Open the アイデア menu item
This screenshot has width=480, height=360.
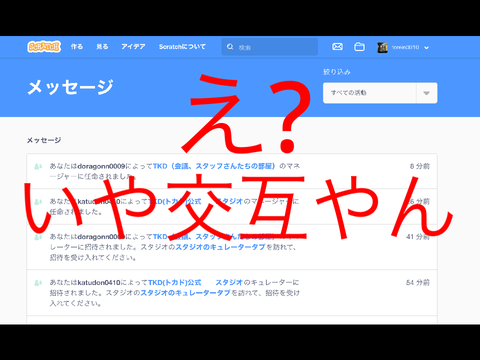click(133, 47)
